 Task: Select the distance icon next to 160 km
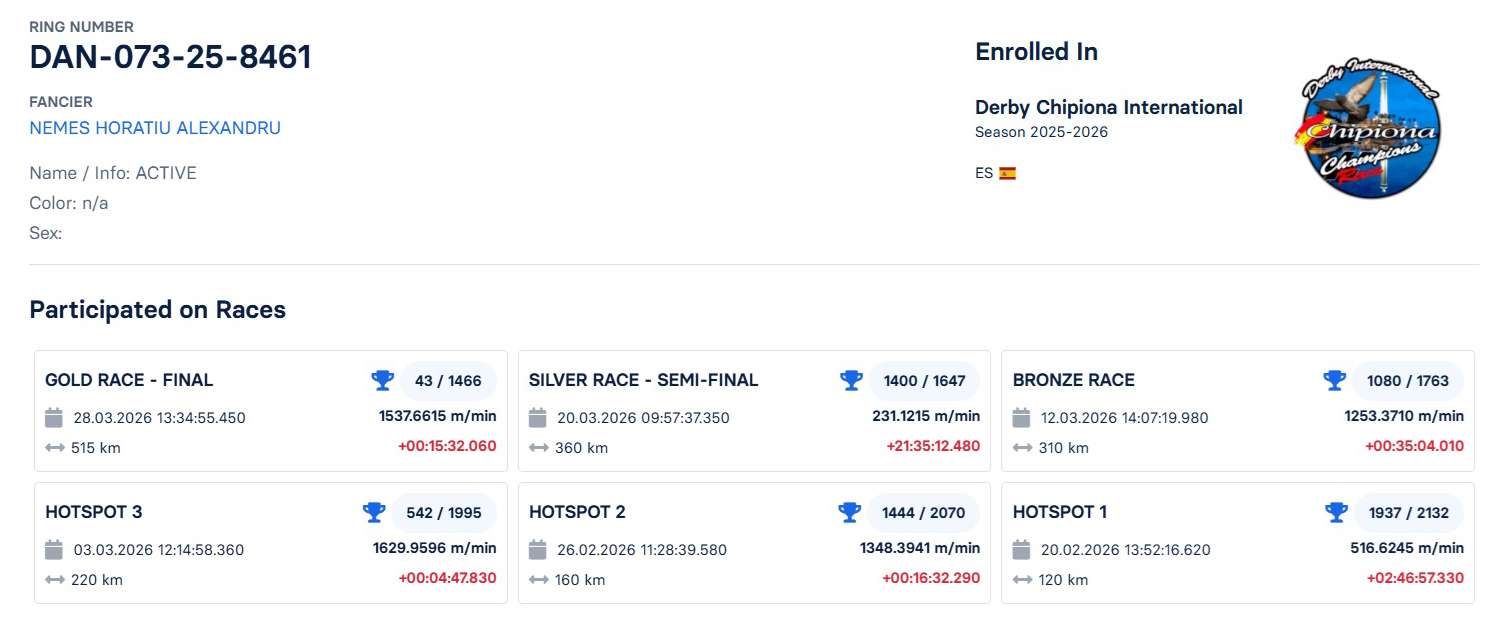[538, 579]
